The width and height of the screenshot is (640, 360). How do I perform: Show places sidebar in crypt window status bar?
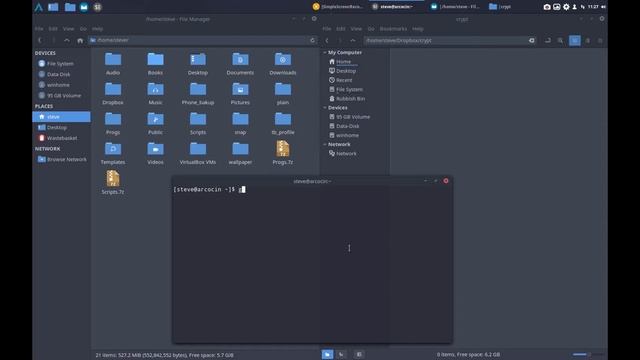coord(327,354)
